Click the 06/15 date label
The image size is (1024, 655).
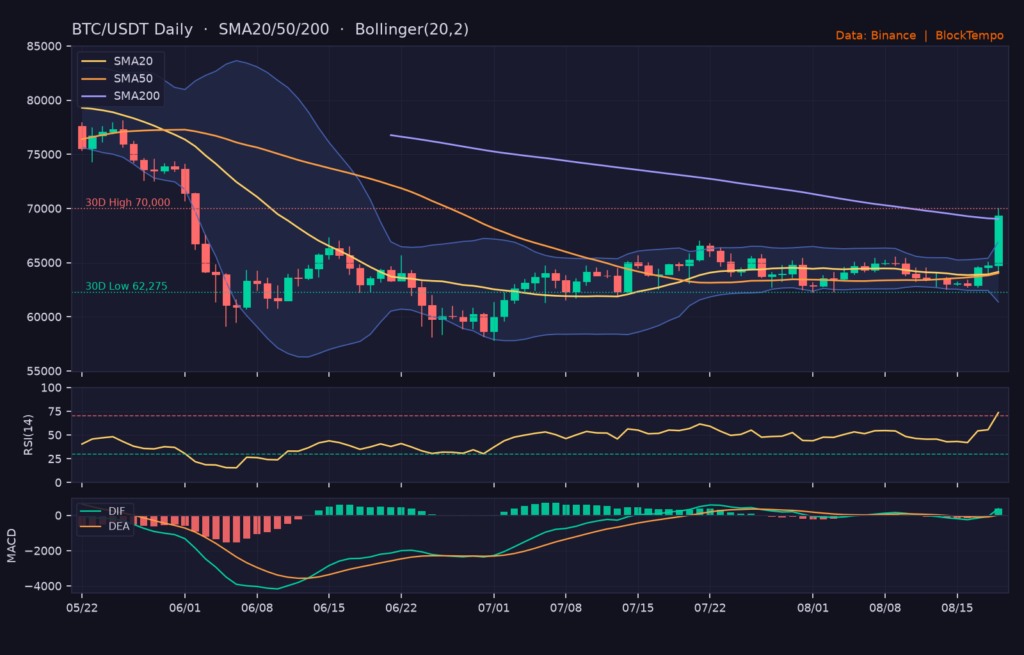[328, 608]
